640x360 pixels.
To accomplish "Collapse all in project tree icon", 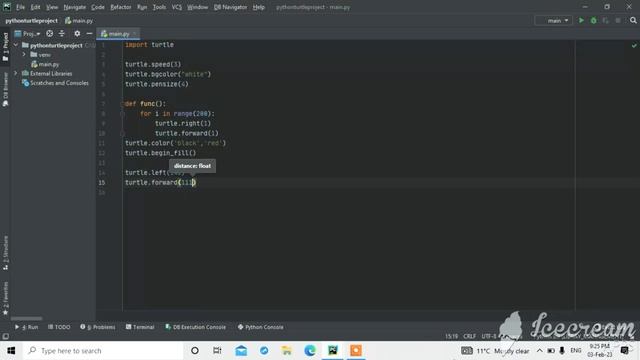I will coord(62,33).
